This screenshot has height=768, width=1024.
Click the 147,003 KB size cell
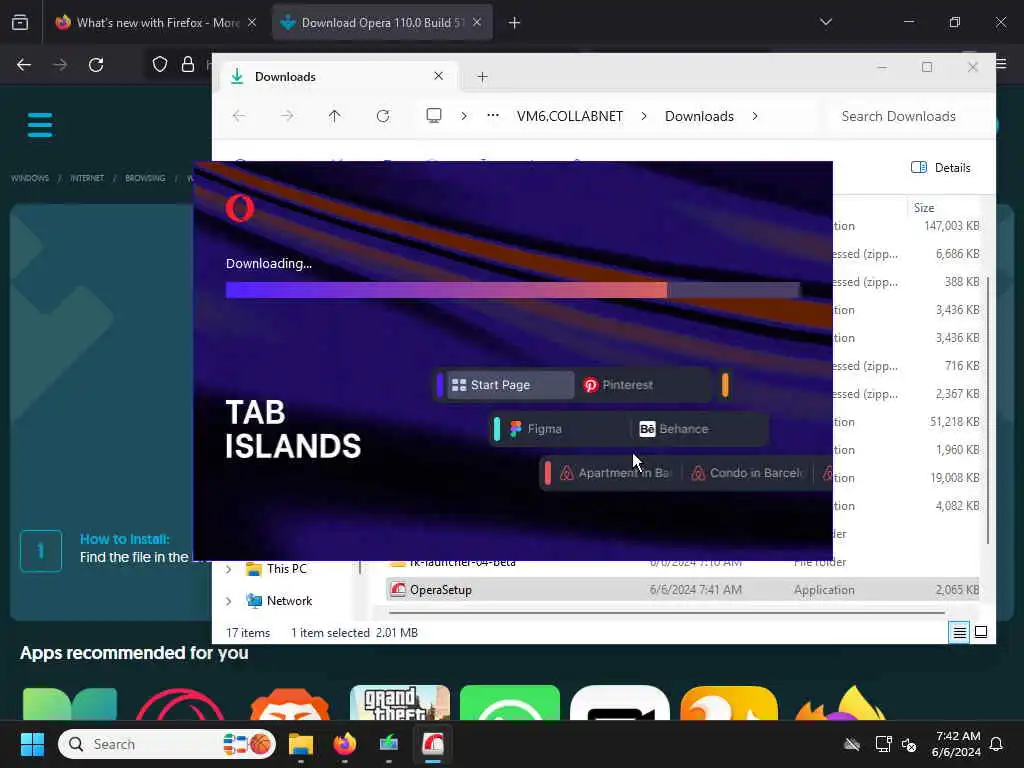[x=952, y=226]
